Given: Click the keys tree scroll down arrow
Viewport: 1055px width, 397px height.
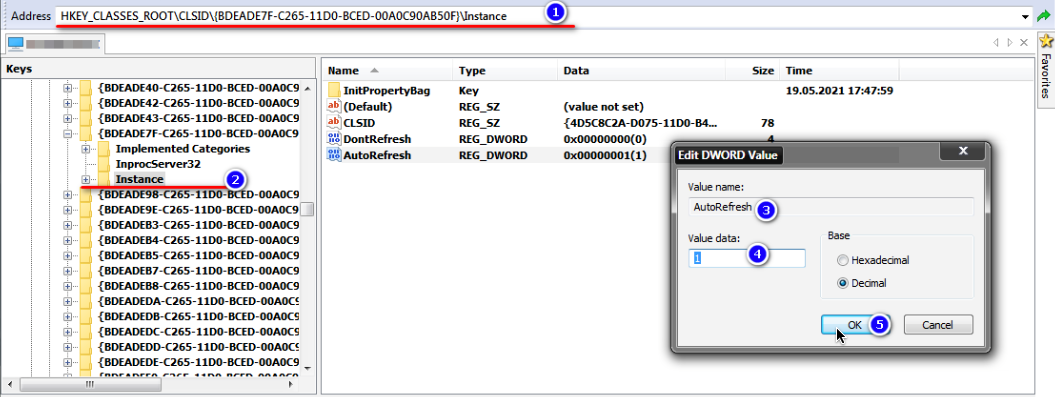Looking at the screenshot, I should point(307,368).
